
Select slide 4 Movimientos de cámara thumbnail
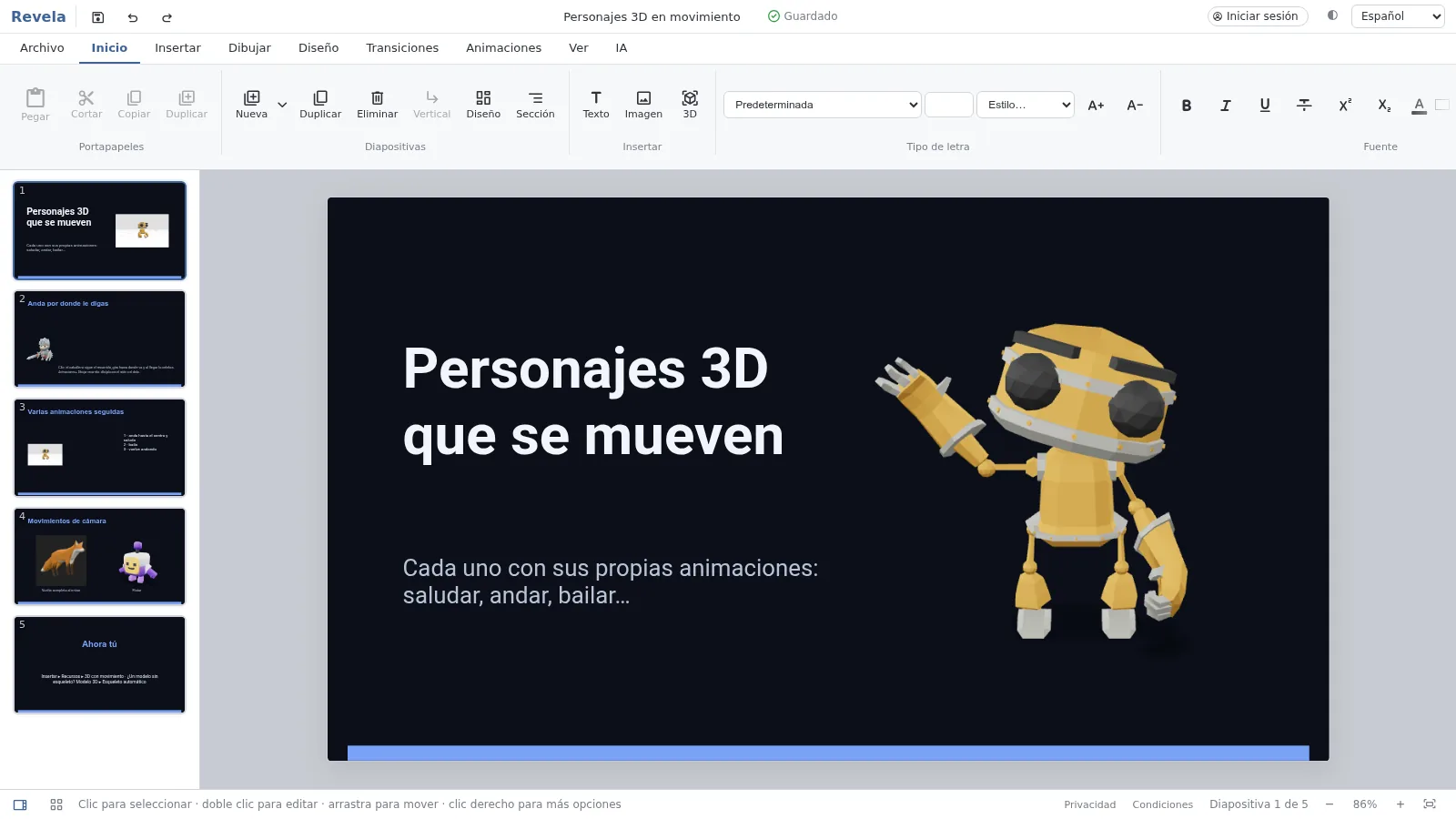[100, 556]
